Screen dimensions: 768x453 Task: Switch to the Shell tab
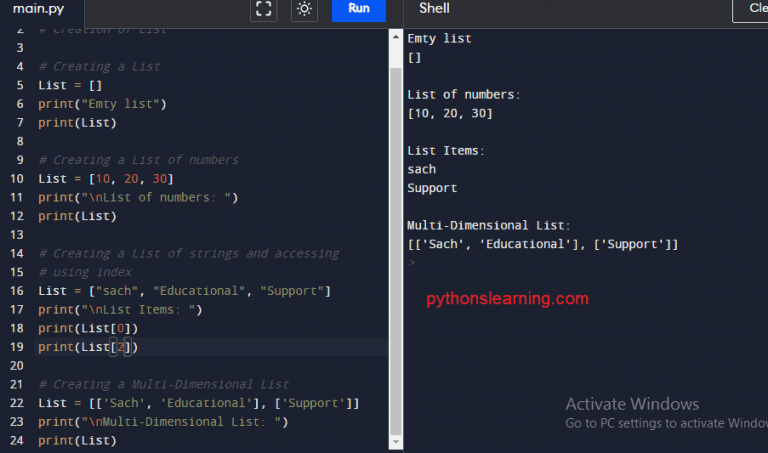click(x=434, y=9)
